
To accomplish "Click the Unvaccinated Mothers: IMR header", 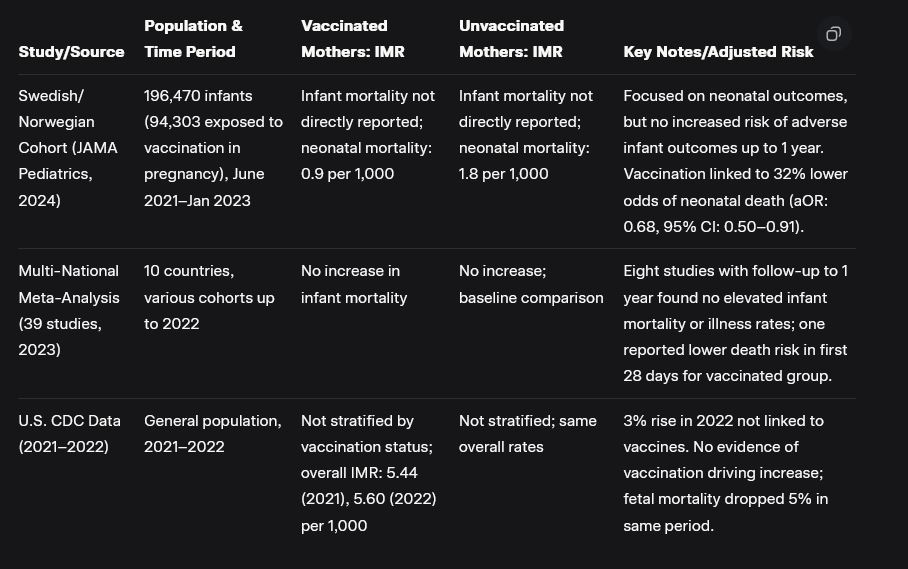I will click(x=511, y=39).
